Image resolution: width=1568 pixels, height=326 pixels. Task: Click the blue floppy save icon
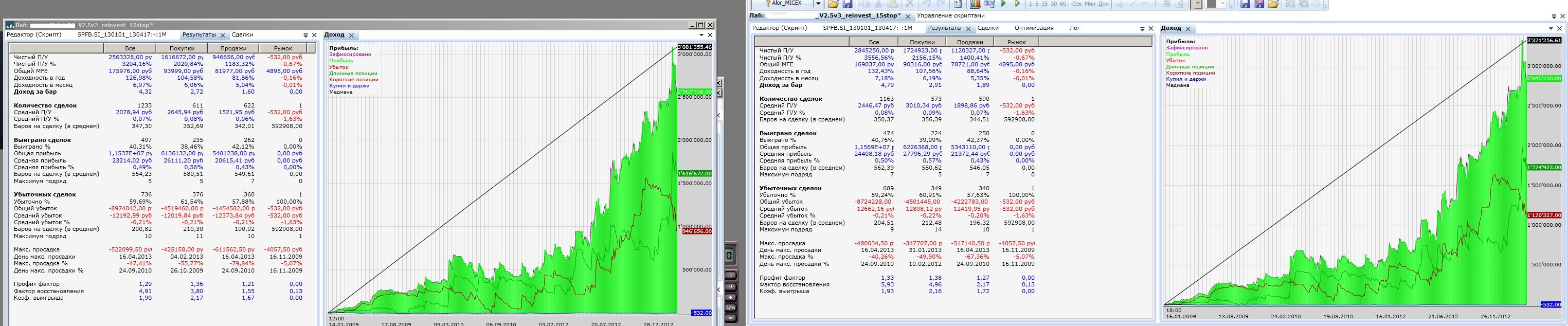click(848, 4)
